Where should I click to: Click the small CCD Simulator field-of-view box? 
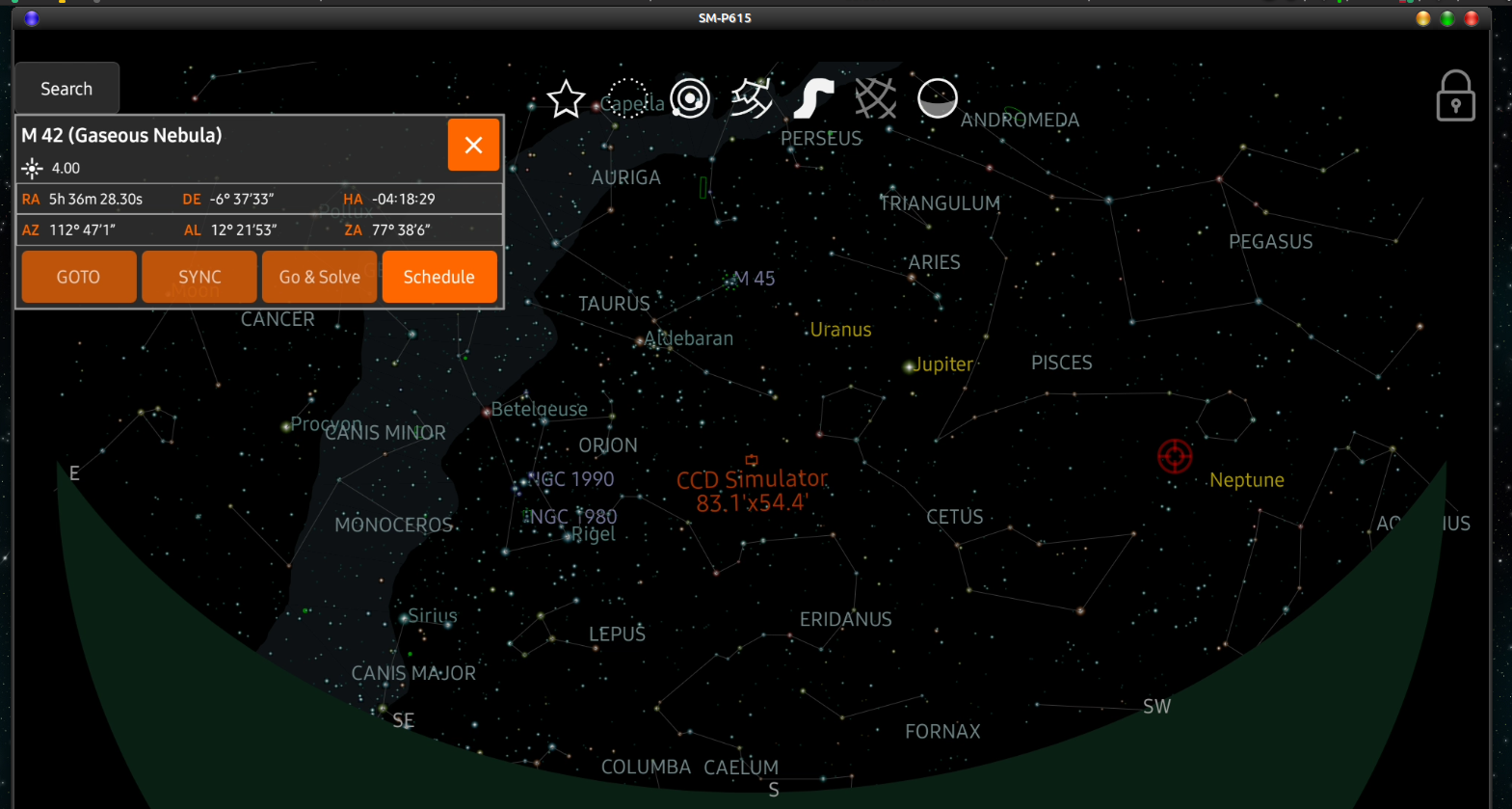pyautogui.click(x=752, y=460)
